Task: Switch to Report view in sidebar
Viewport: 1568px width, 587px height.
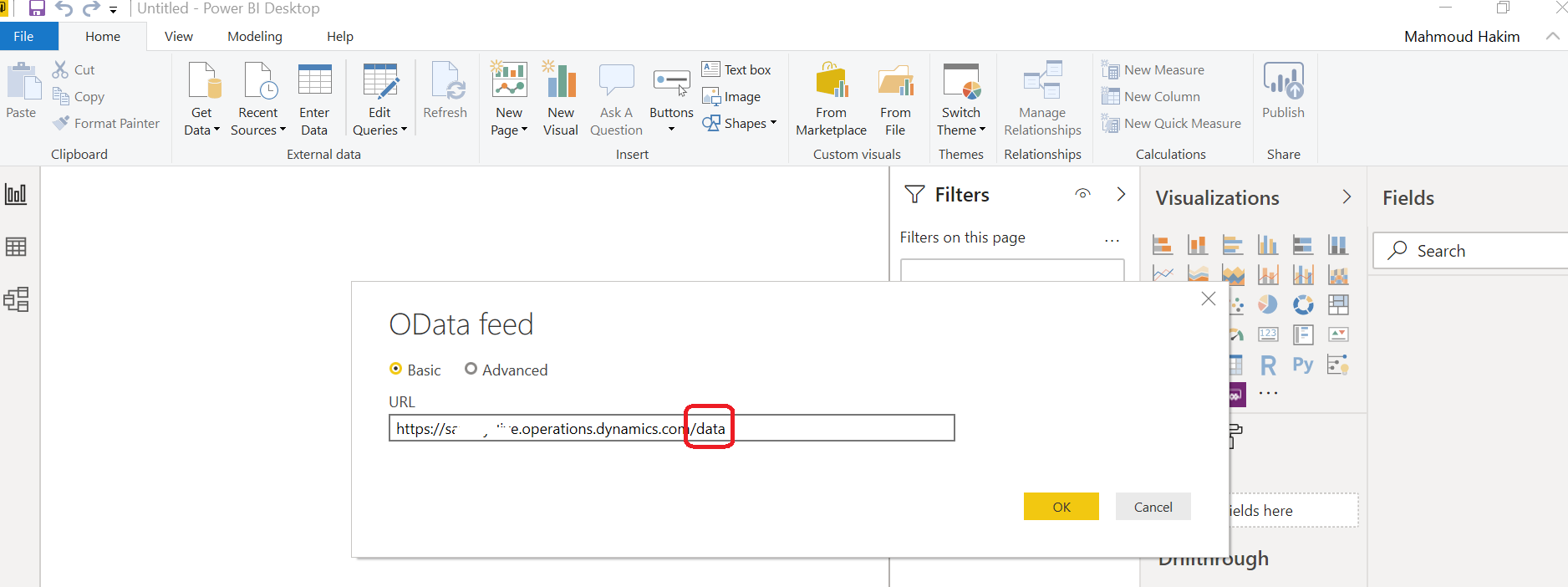Action: (16, 194)
